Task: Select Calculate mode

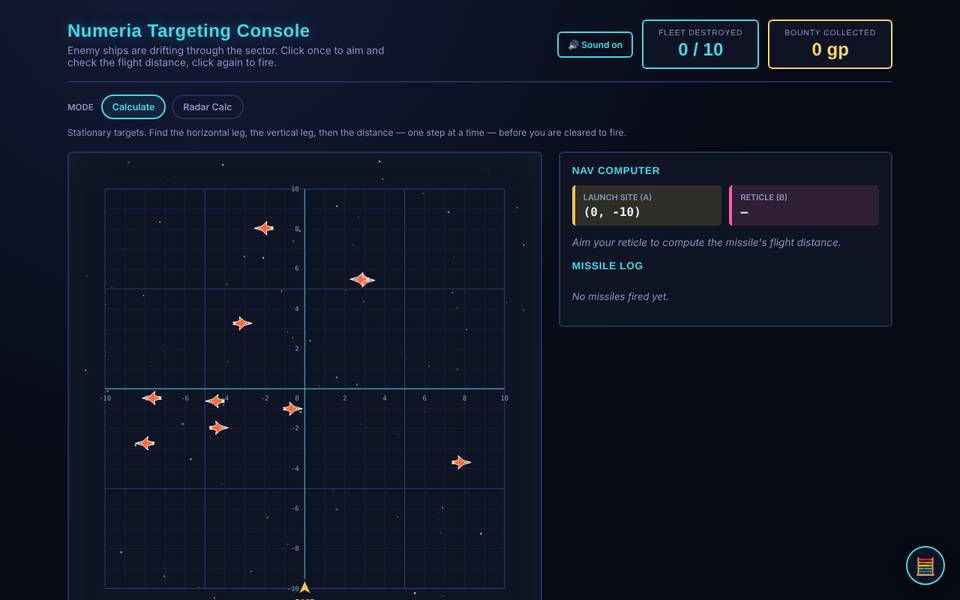Action: click(133, 107)
